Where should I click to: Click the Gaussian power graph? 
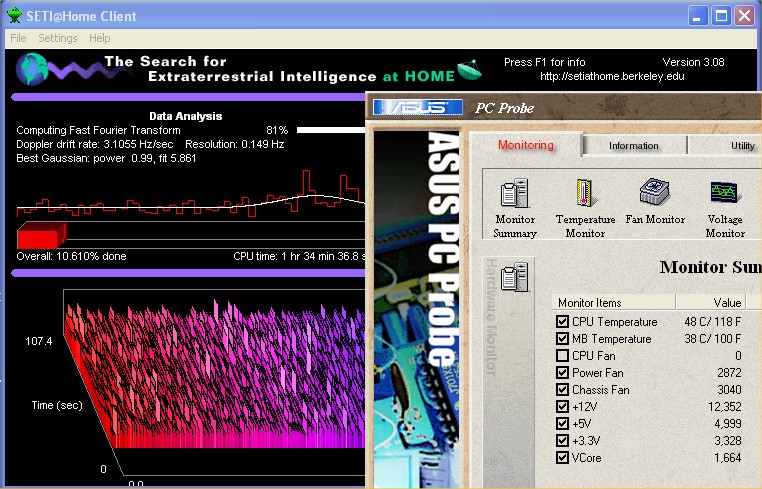pos(190,193)
